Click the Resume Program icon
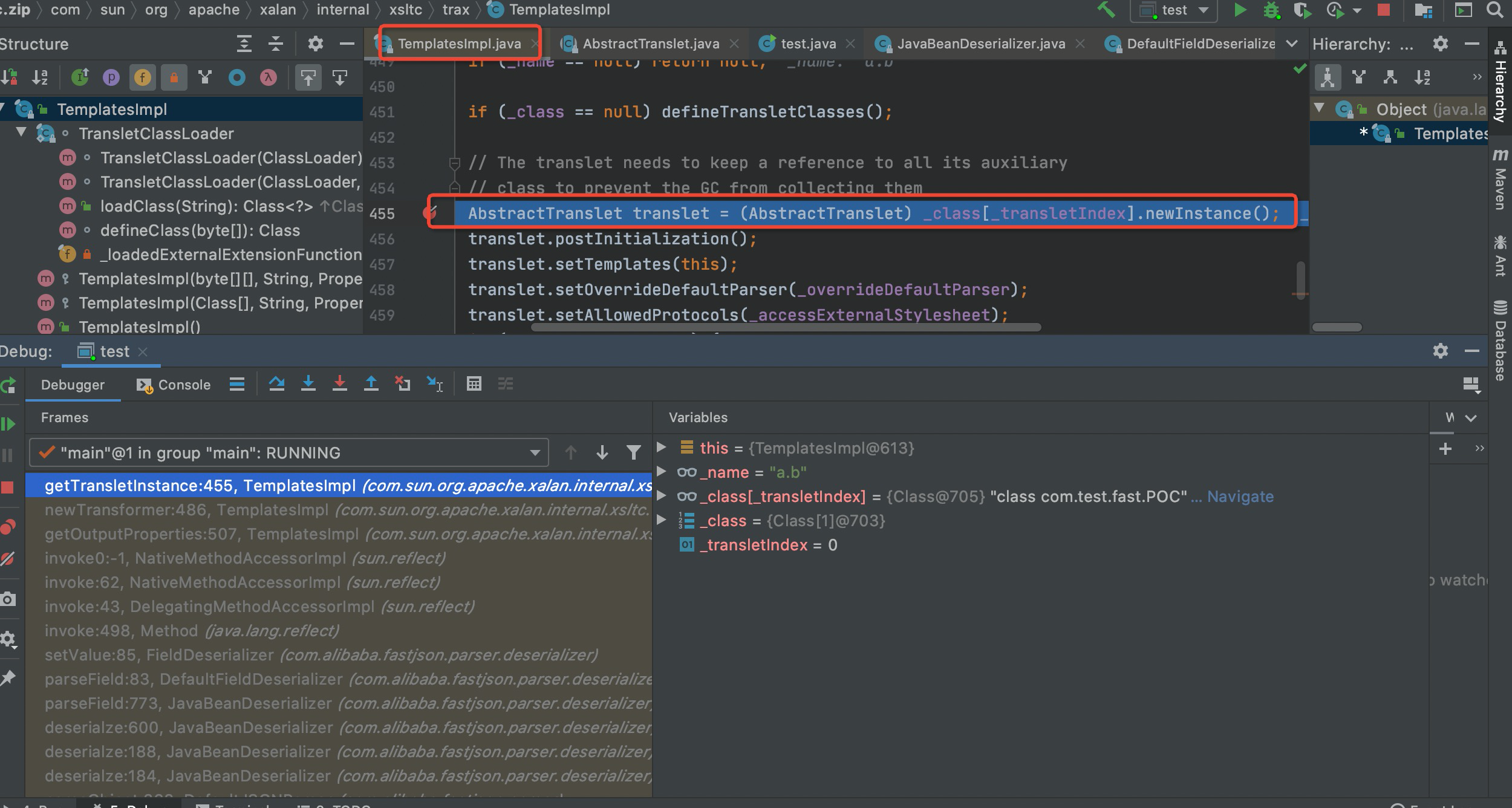The height and width of the screenshot is (808, 1512). (8, 424)
